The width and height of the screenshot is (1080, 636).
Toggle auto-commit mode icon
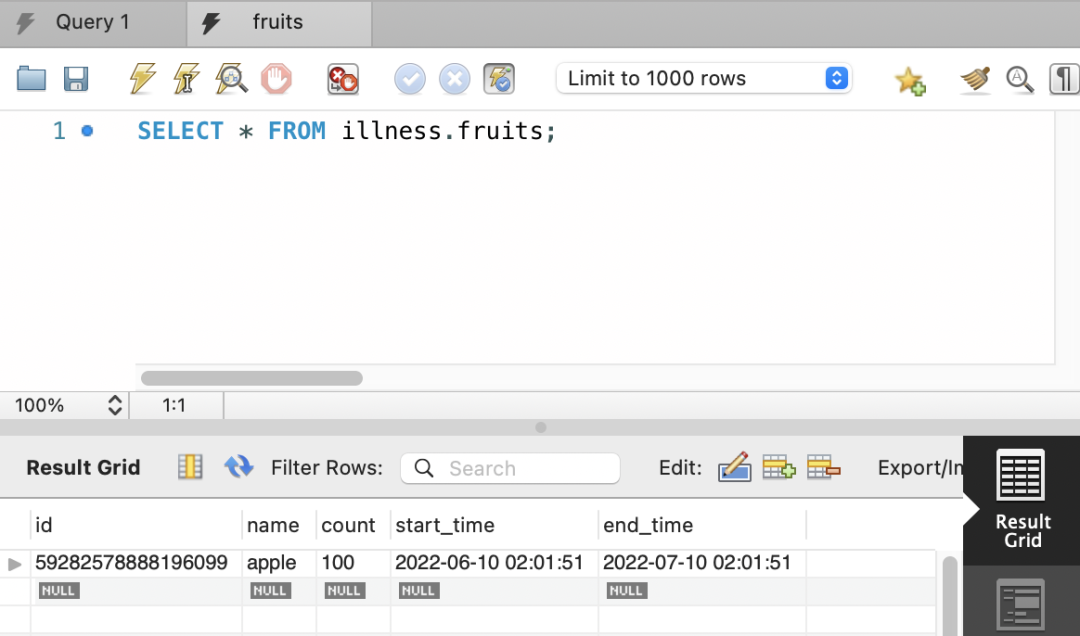(499, 79)
